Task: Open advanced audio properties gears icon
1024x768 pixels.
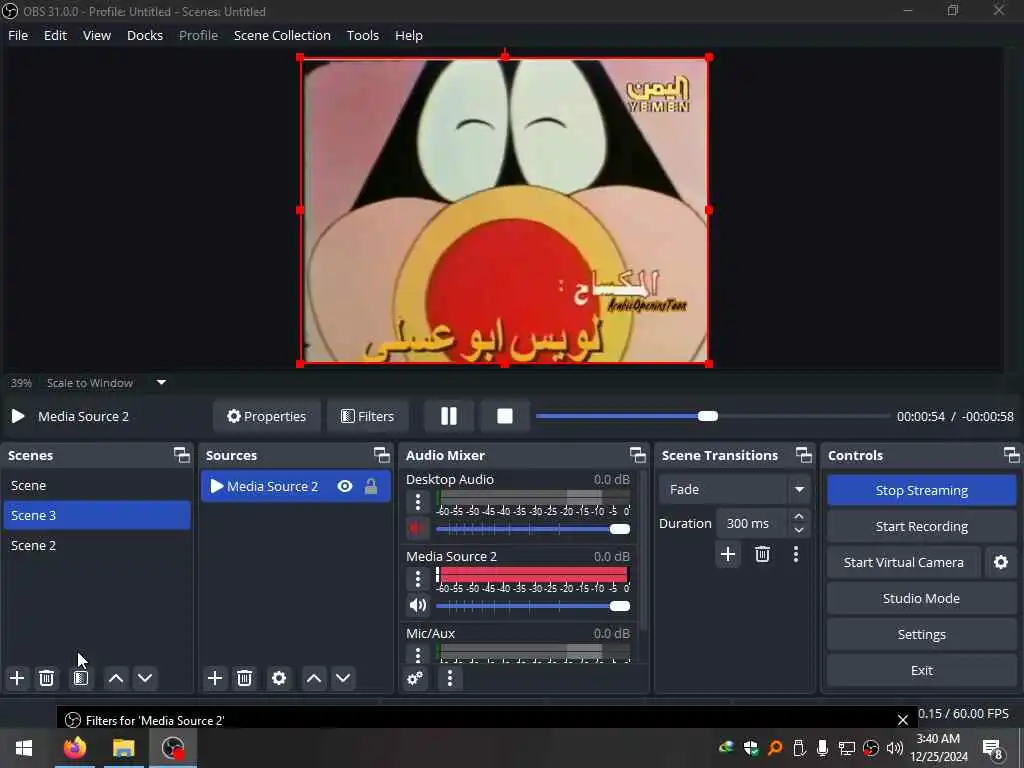Action: pos(415,678)
